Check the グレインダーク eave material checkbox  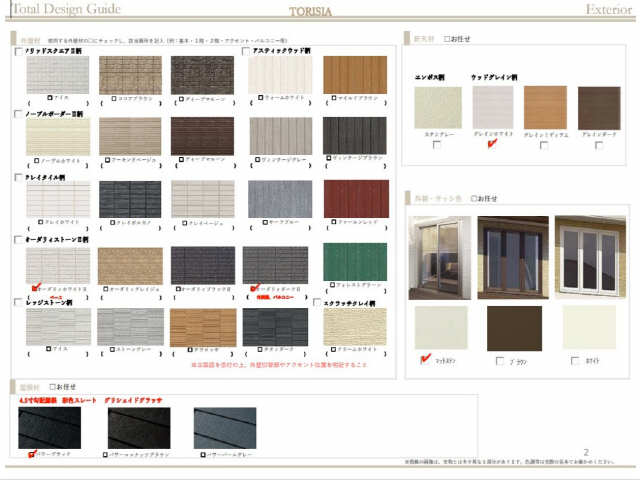(x=598, y=145)
